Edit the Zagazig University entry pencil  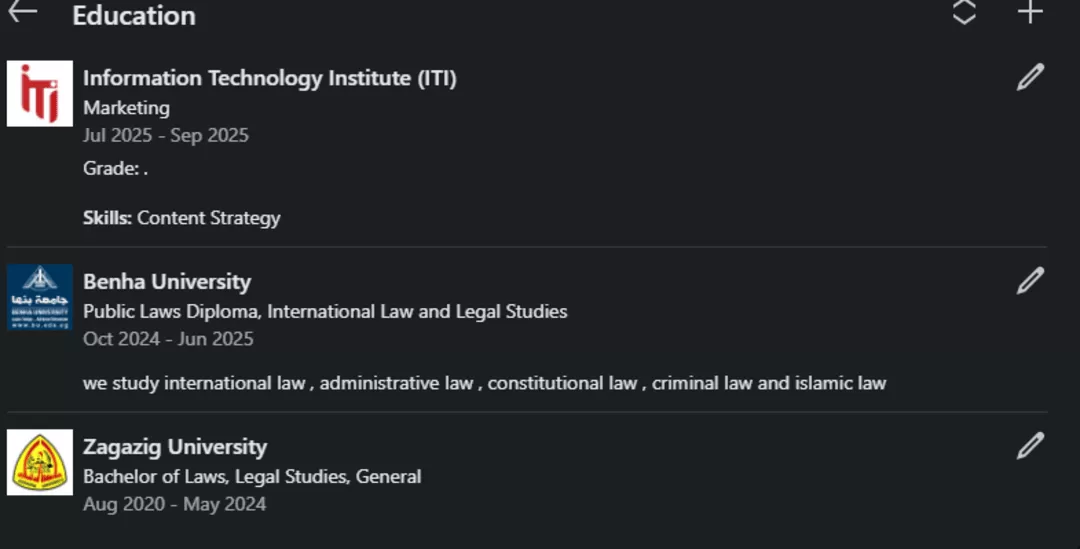(1030, 446)
